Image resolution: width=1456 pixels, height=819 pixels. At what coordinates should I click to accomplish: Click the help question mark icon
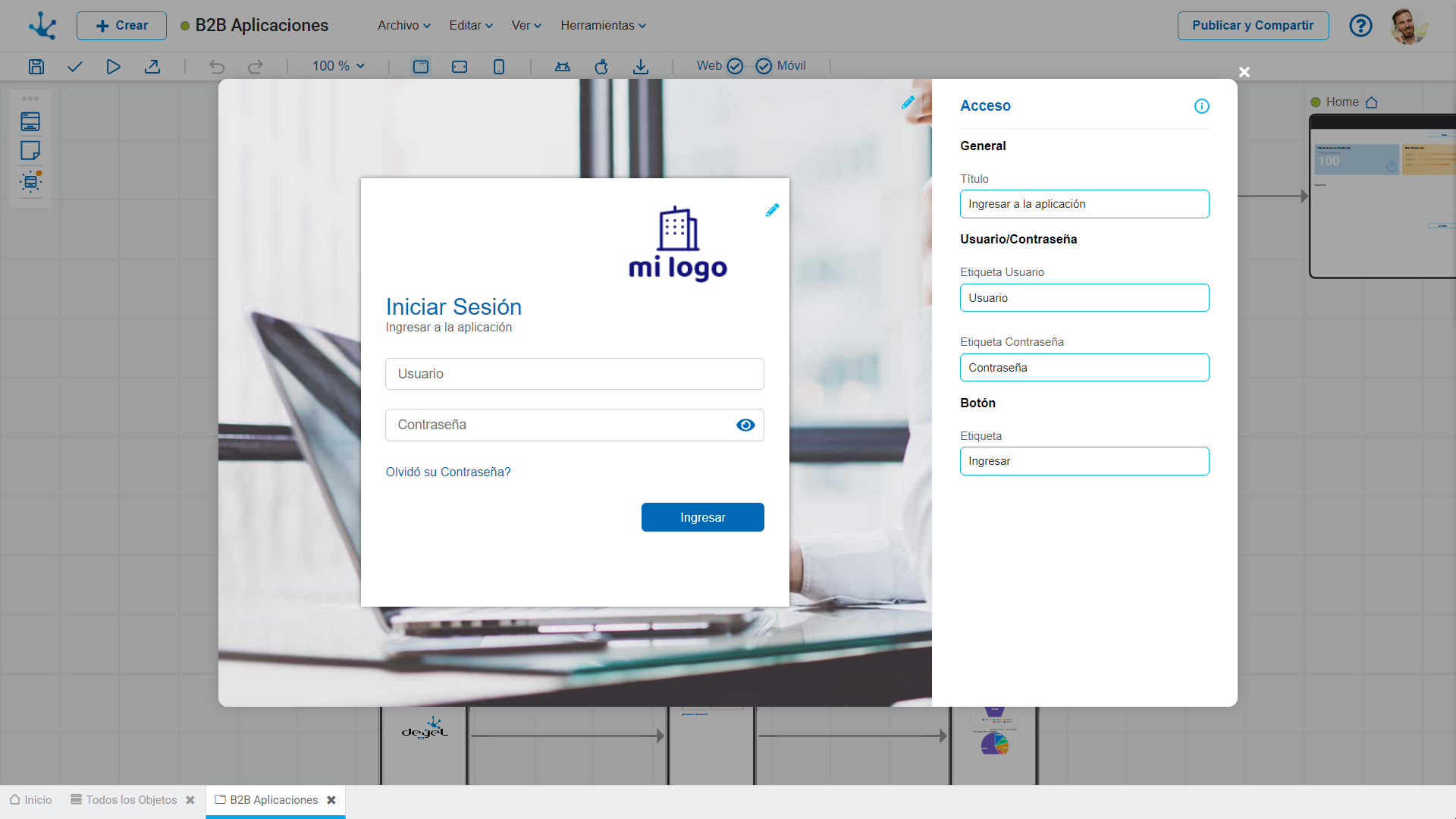click(1360, 26)
